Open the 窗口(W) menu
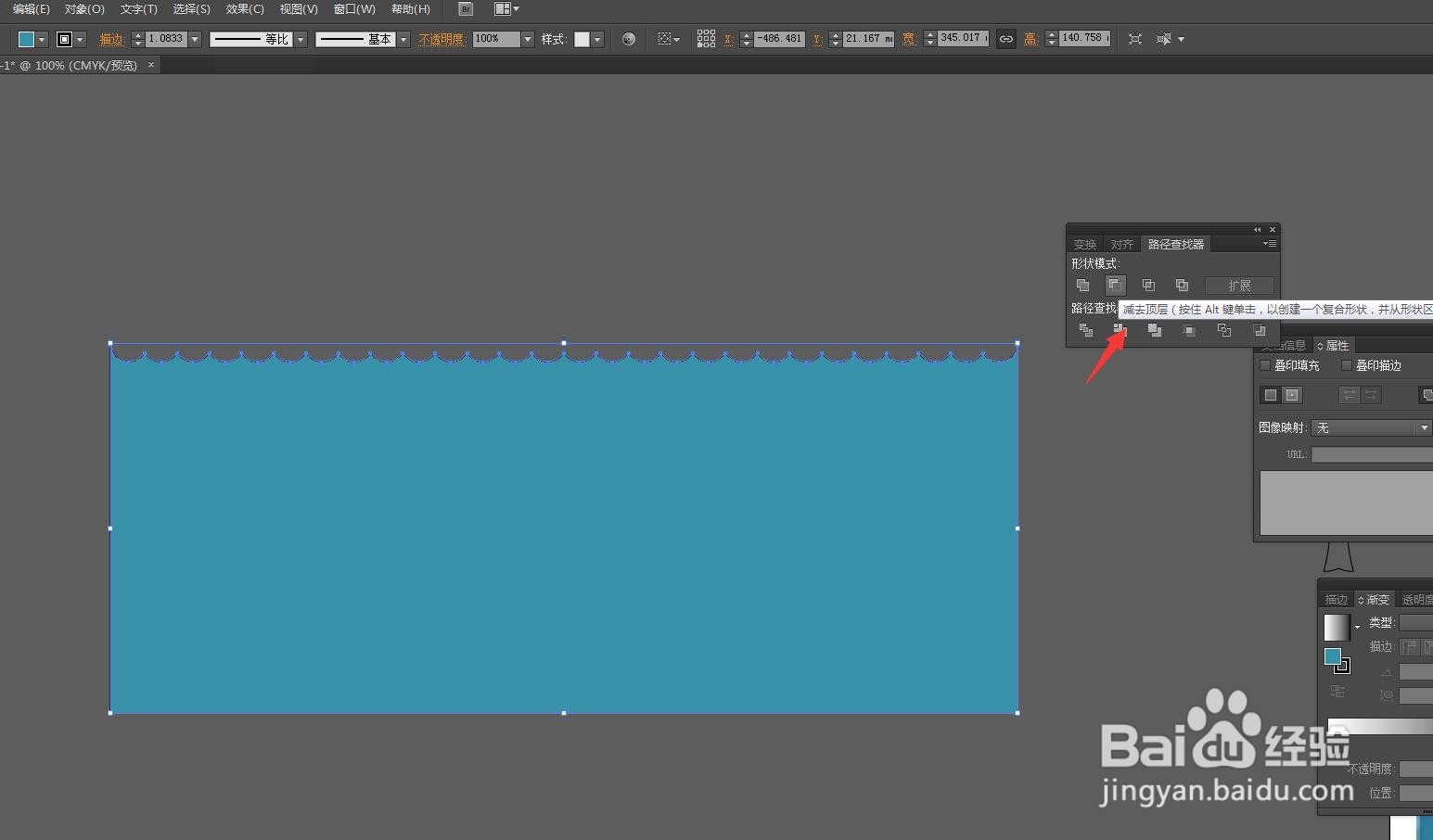Viewport: 1433px width, 840px height. 354,9
